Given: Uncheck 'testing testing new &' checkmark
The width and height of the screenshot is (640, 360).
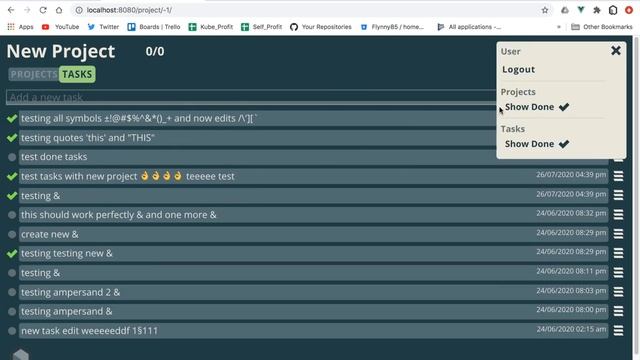Looking at the screenshot, I should point(12,253).
